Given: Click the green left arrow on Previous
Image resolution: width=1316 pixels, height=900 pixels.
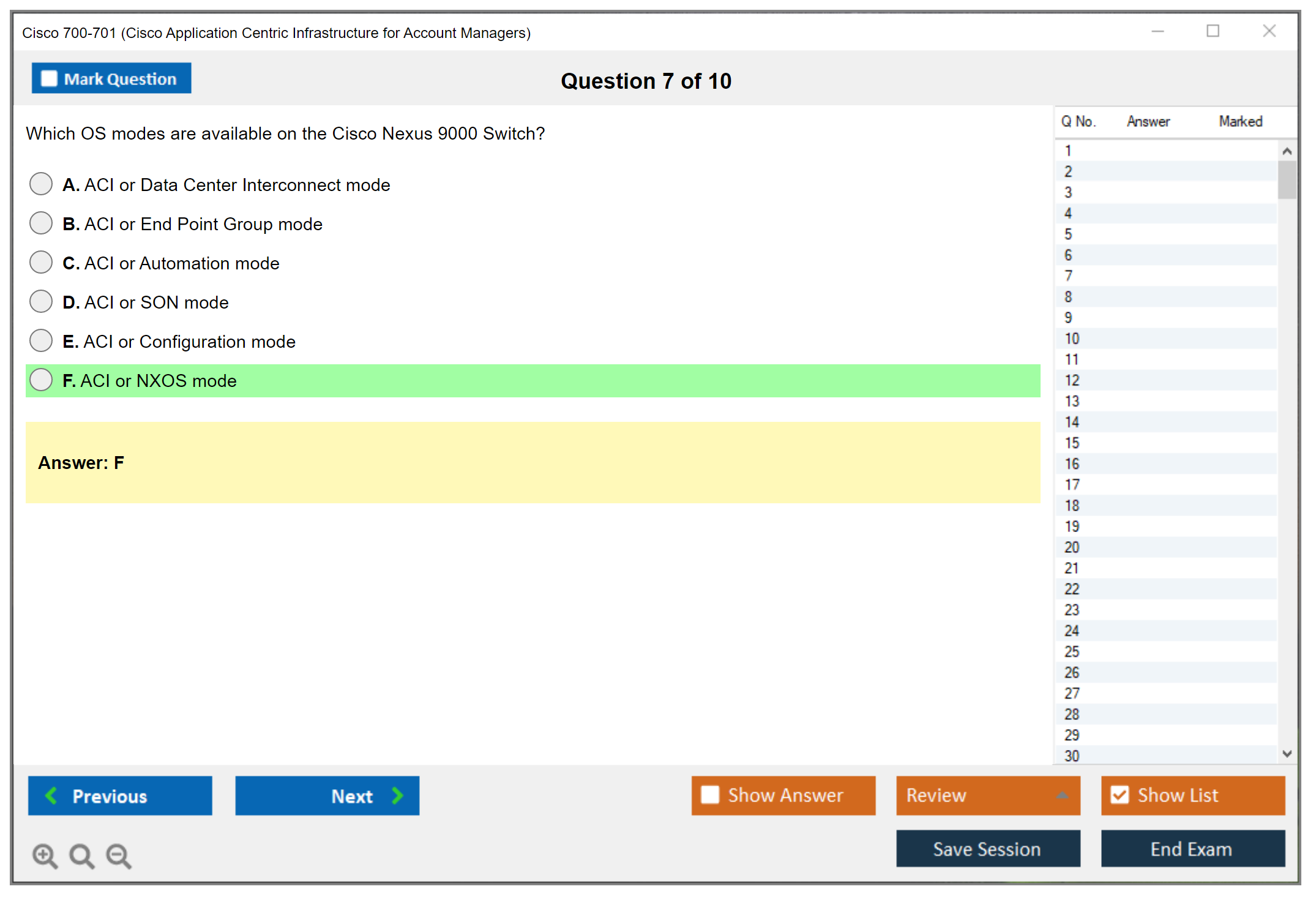Looking at the screenshot, I should pyautogui.click(x=51, y=795).
